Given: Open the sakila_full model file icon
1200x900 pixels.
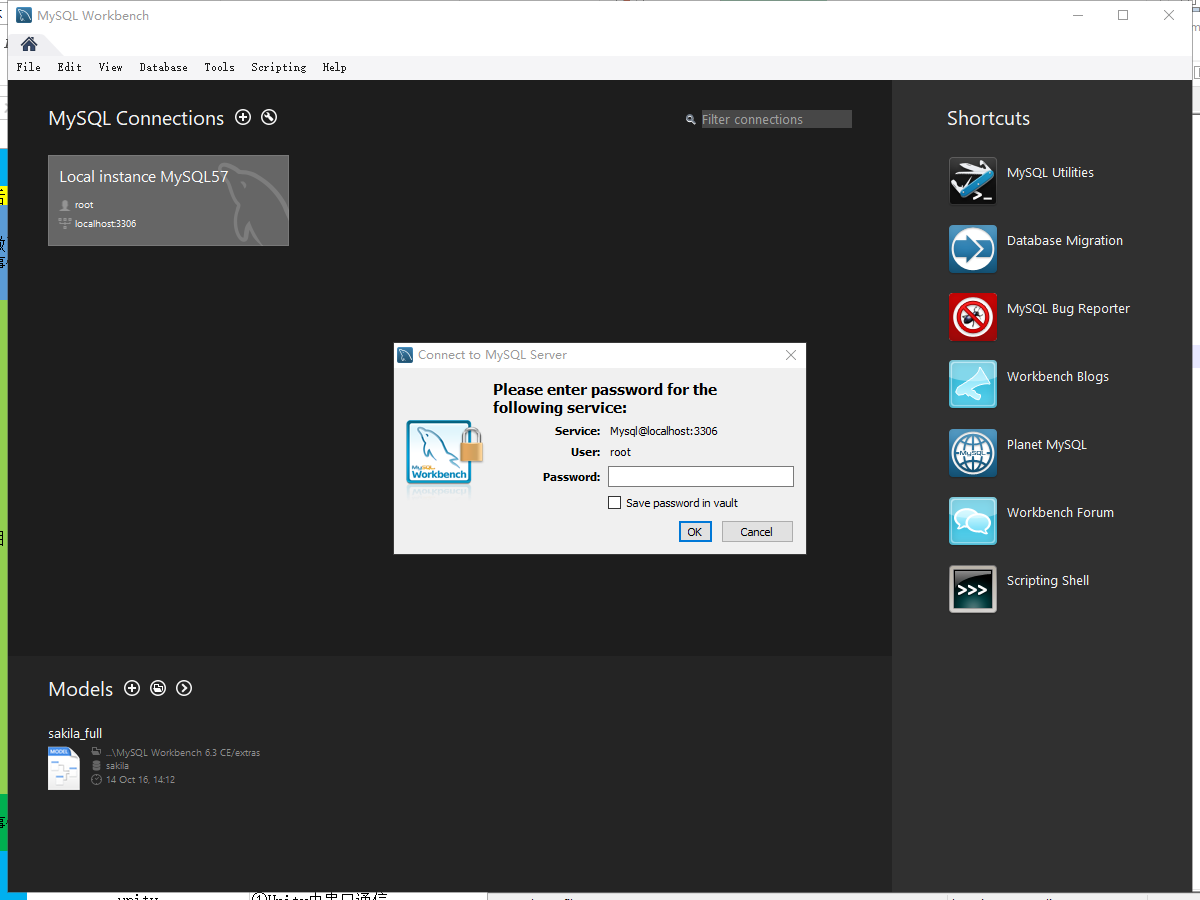Looking at the screenshot, I should (64, 768).
